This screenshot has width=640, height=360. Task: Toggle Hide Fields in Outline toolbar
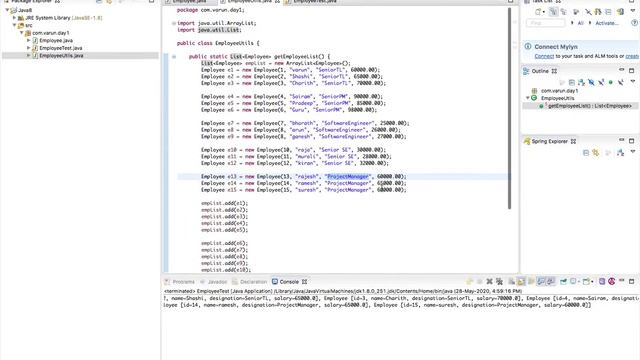coord(591,82)
